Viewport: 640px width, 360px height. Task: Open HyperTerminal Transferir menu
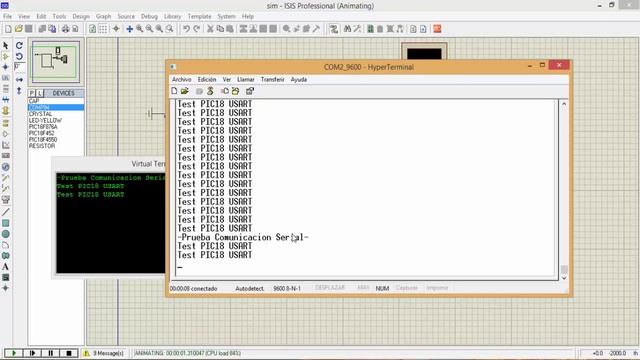pyautogui.click(x=272, y=80)
